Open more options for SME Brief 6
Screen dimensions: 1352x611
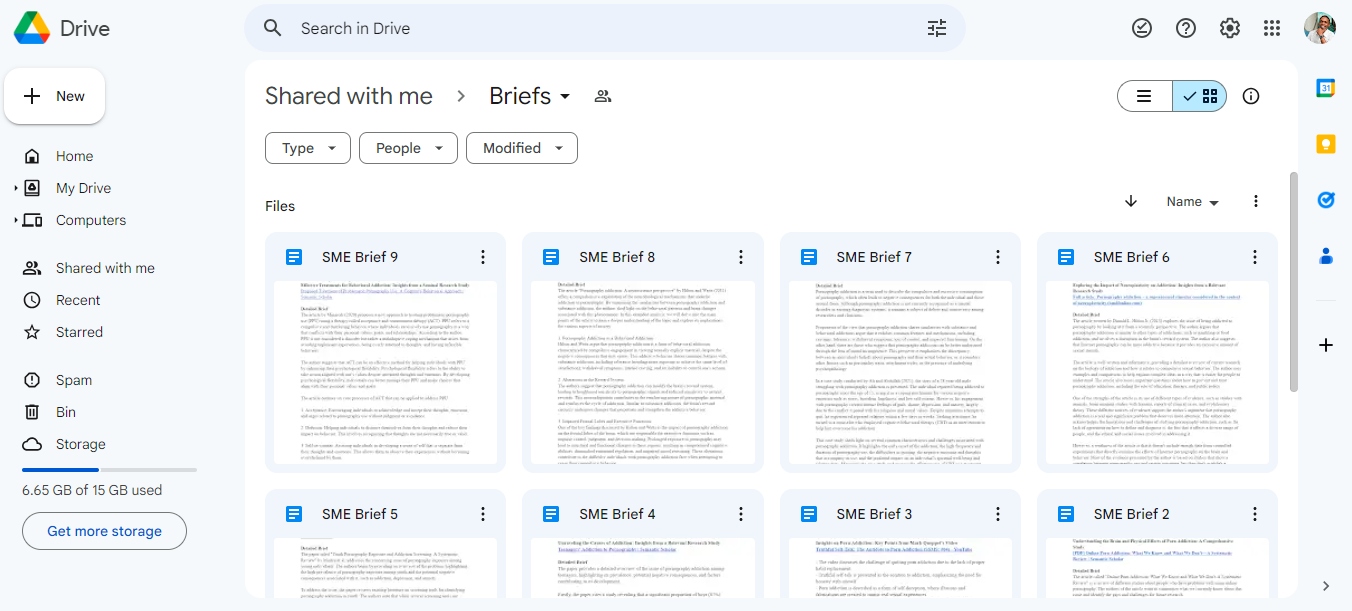click(1254, 257)
